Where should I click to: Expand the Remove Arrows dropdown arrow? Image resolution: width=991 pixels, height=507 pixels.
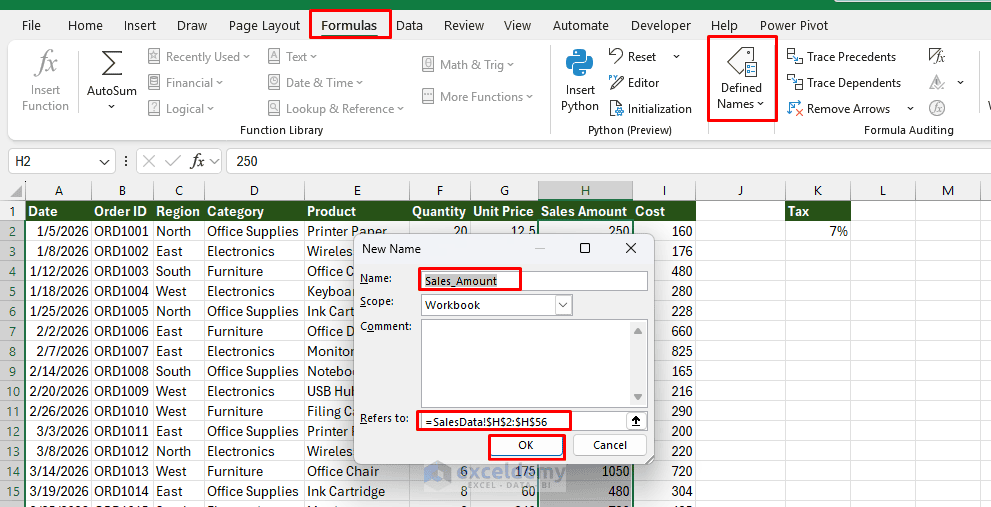pos(910,109)
